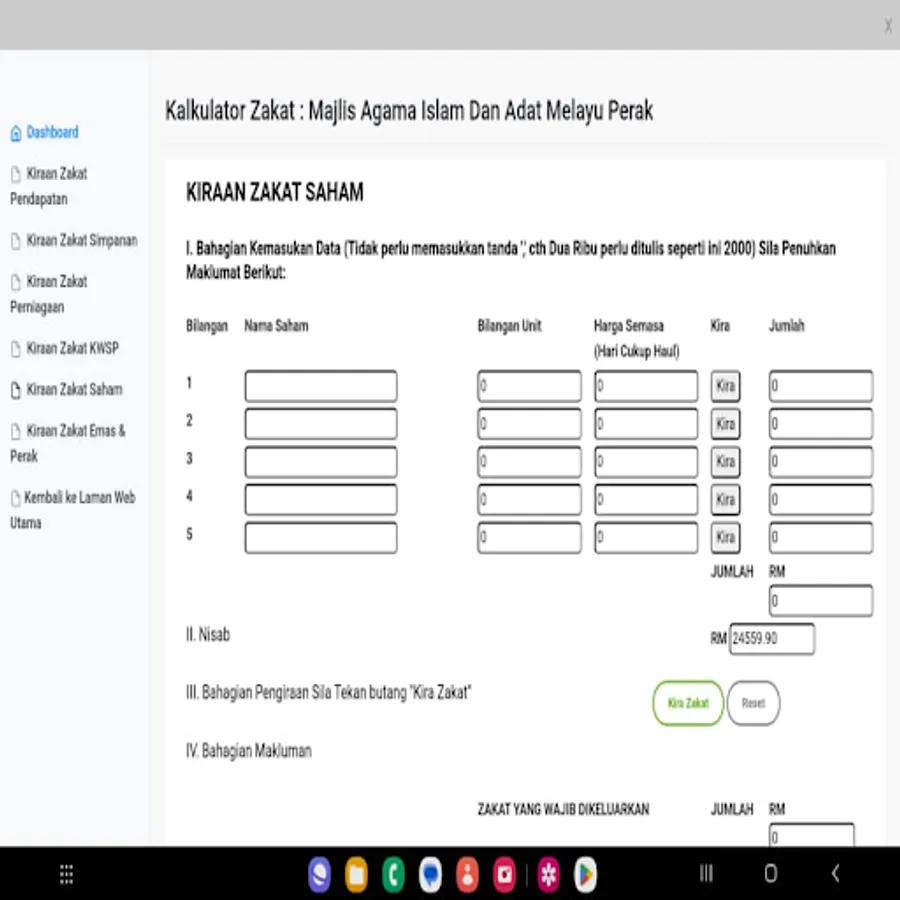This screenshot has width=900, height=900.
Task: Open the yellow My Files app icon
Action: pyautogui.click(x=356, y=874)
